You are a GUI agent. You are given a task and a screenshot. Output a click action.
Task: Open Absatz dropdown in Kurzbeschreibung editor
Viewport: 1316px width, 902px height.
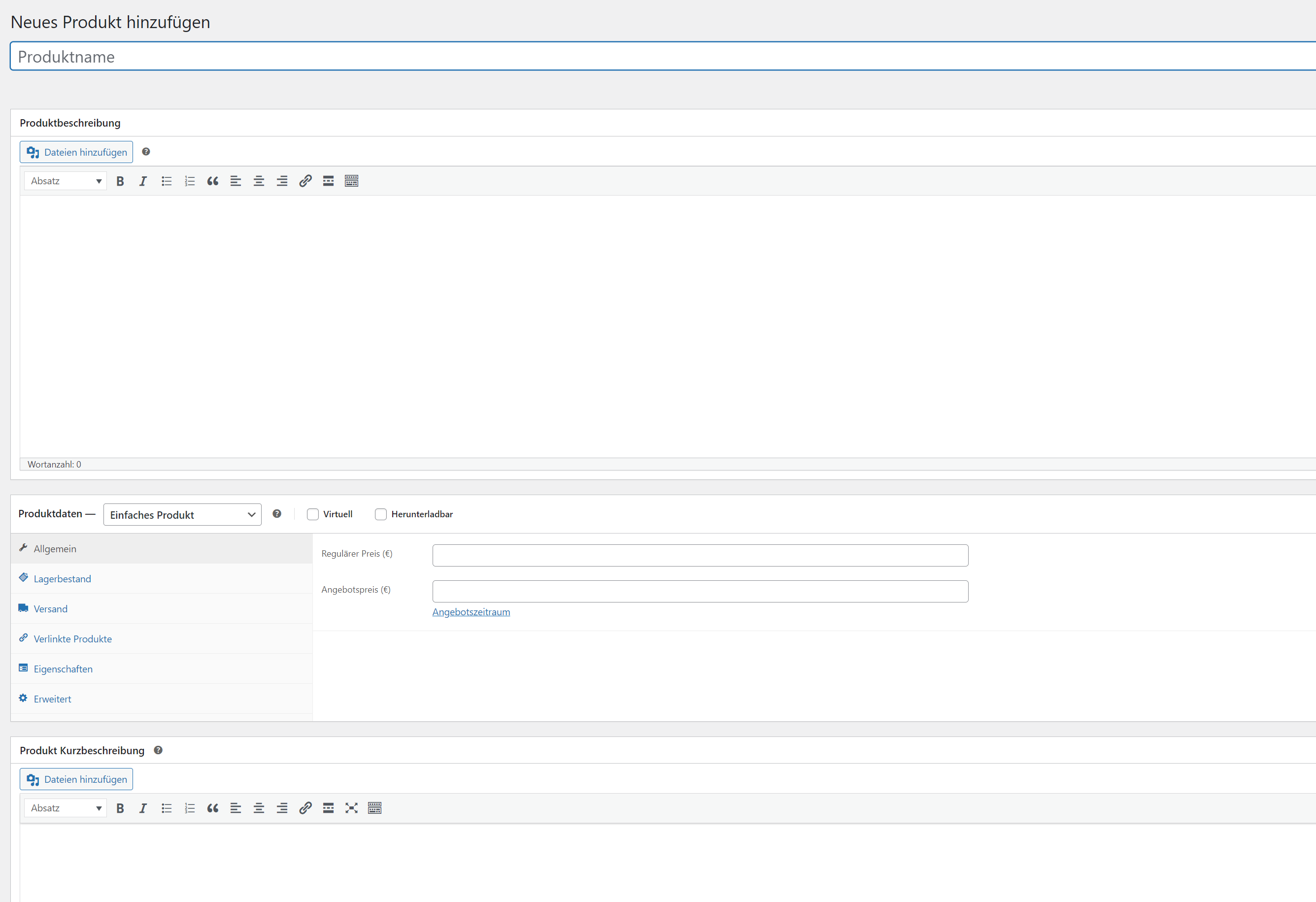click(66, 808)
